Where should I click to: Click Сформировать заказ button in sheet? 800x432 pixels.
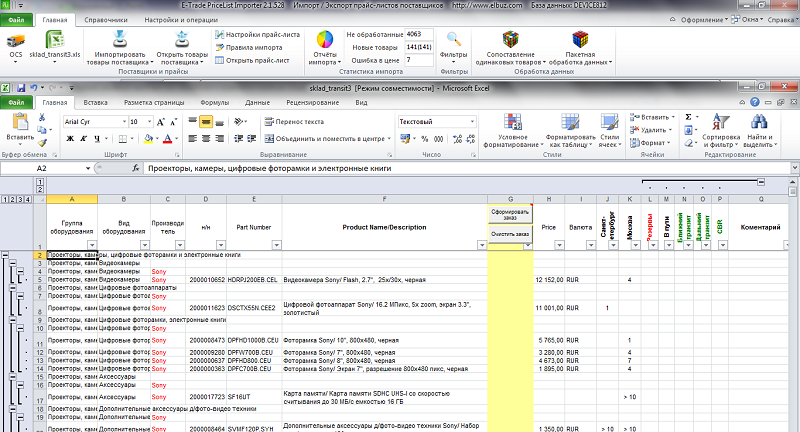tap(510, 215)
